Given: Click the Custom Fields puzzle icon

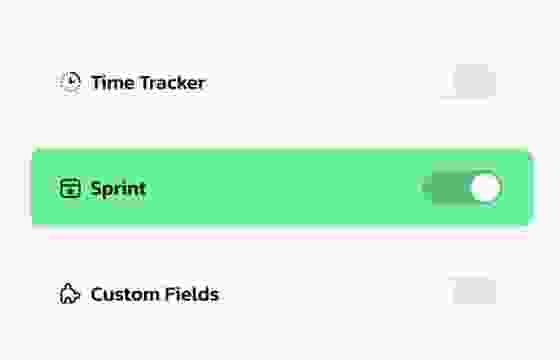Looking at the screenshot, I should click(x=69, y=294).
